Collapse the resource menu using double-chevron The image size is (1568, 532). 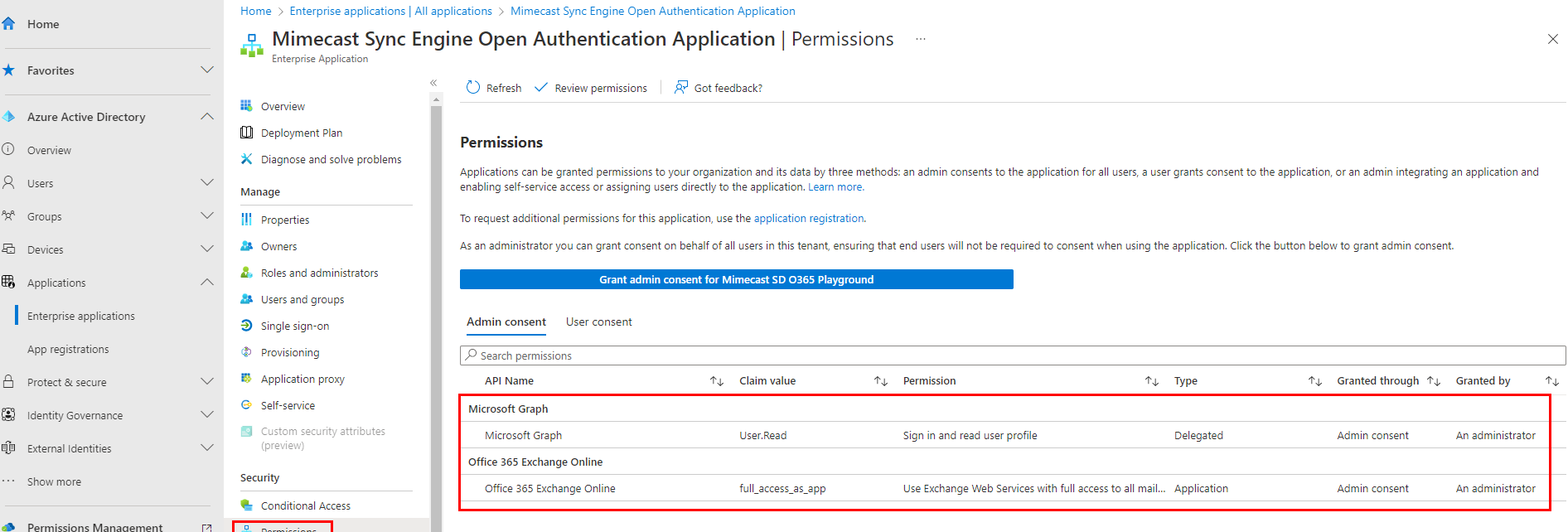point(433,83)
